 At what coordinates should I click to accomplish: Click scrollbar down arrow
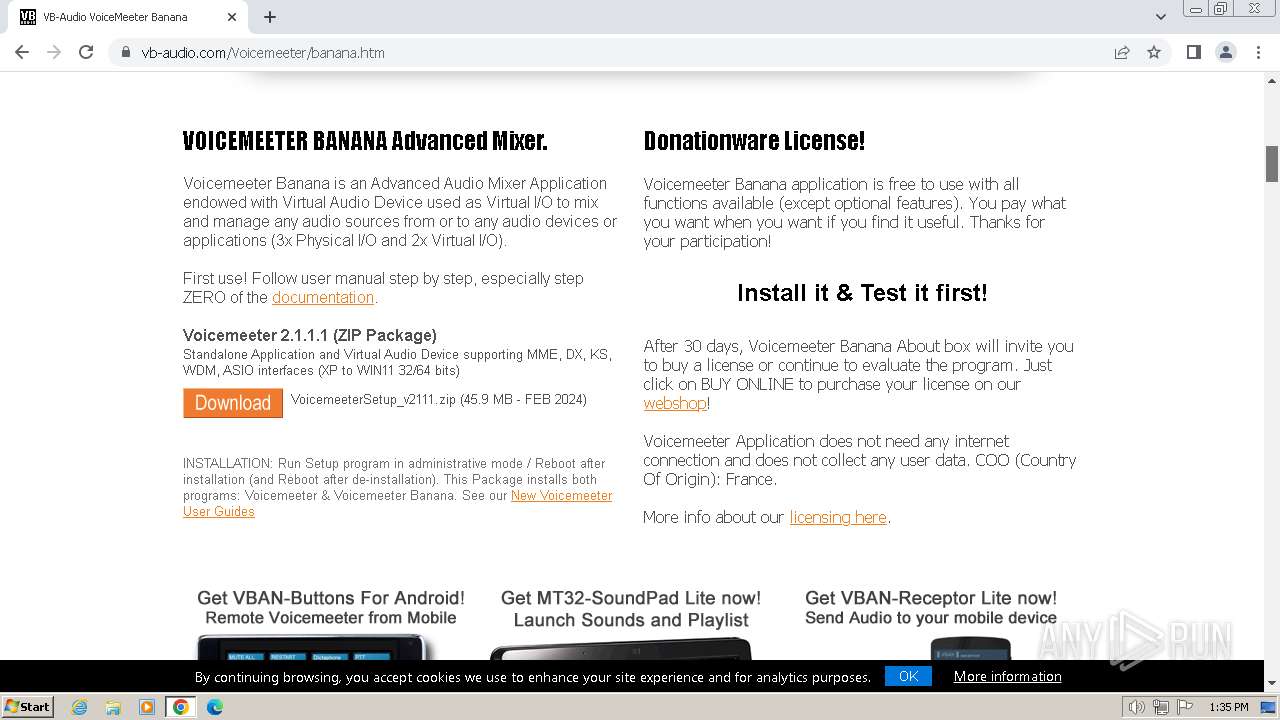pyautogui.click(x=1272, y=684)
